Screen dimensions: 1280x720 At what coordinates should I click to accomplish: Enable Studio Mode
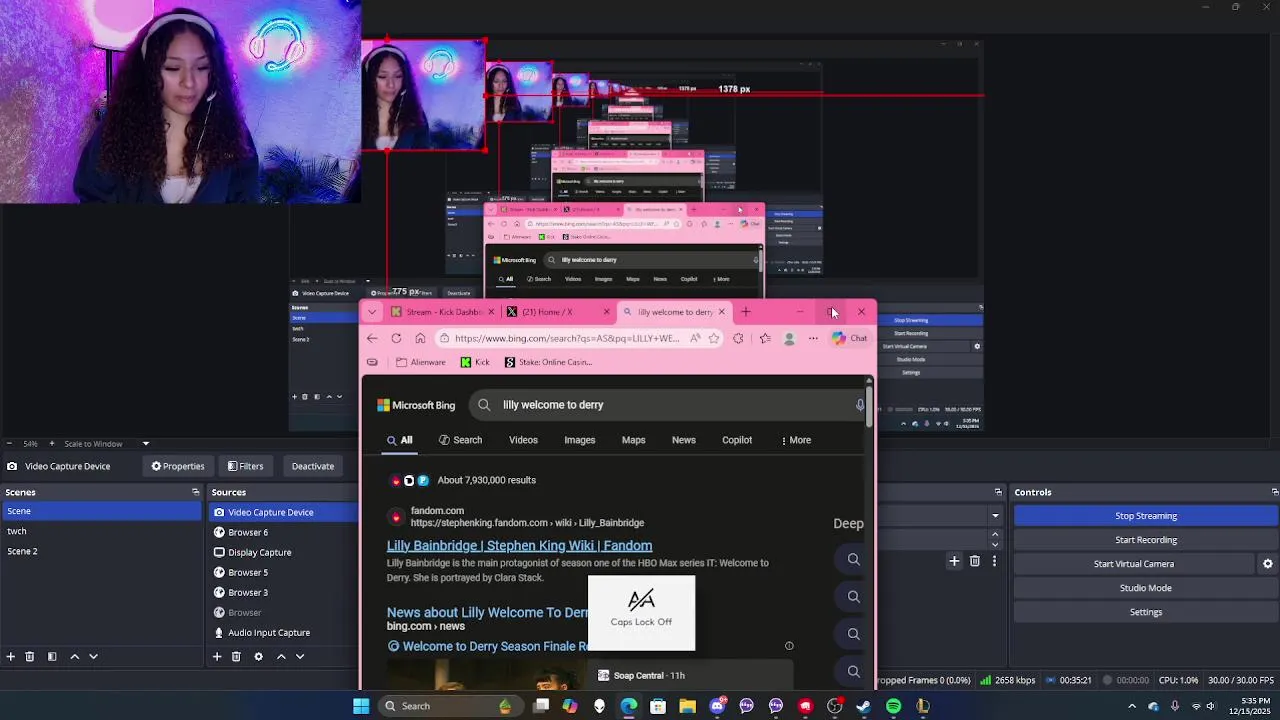click(x=1146, y=588)
